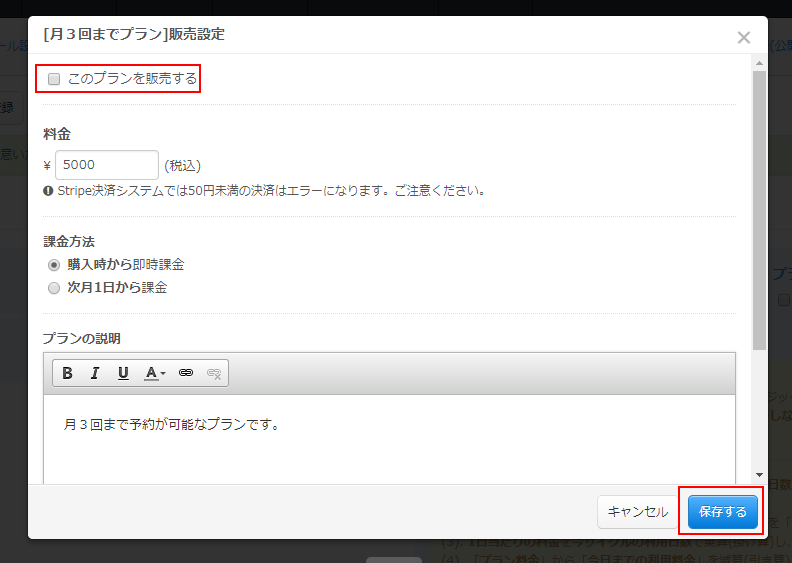Screen dimensions: 792x563
Task: Click the unlink icon in editor toolbar
Action: click(x=213, y=373)
